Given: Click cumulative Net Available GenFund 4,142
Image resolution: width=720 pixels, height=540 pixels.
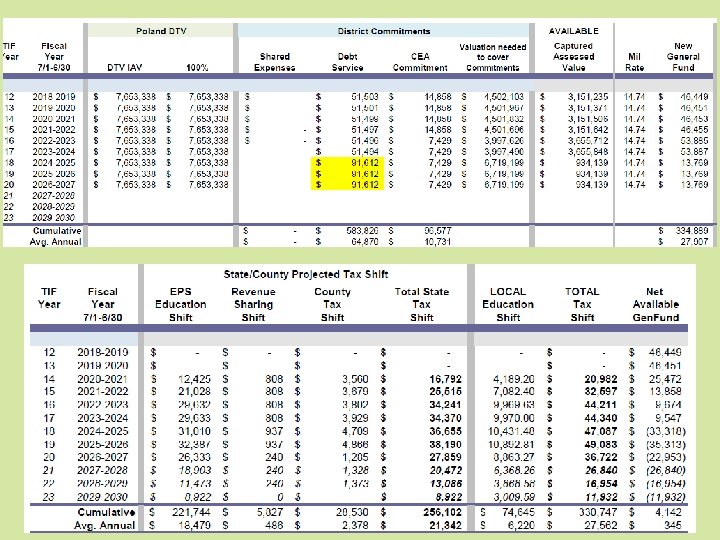Looking at the screenshot, I should (x=668, y=512).
